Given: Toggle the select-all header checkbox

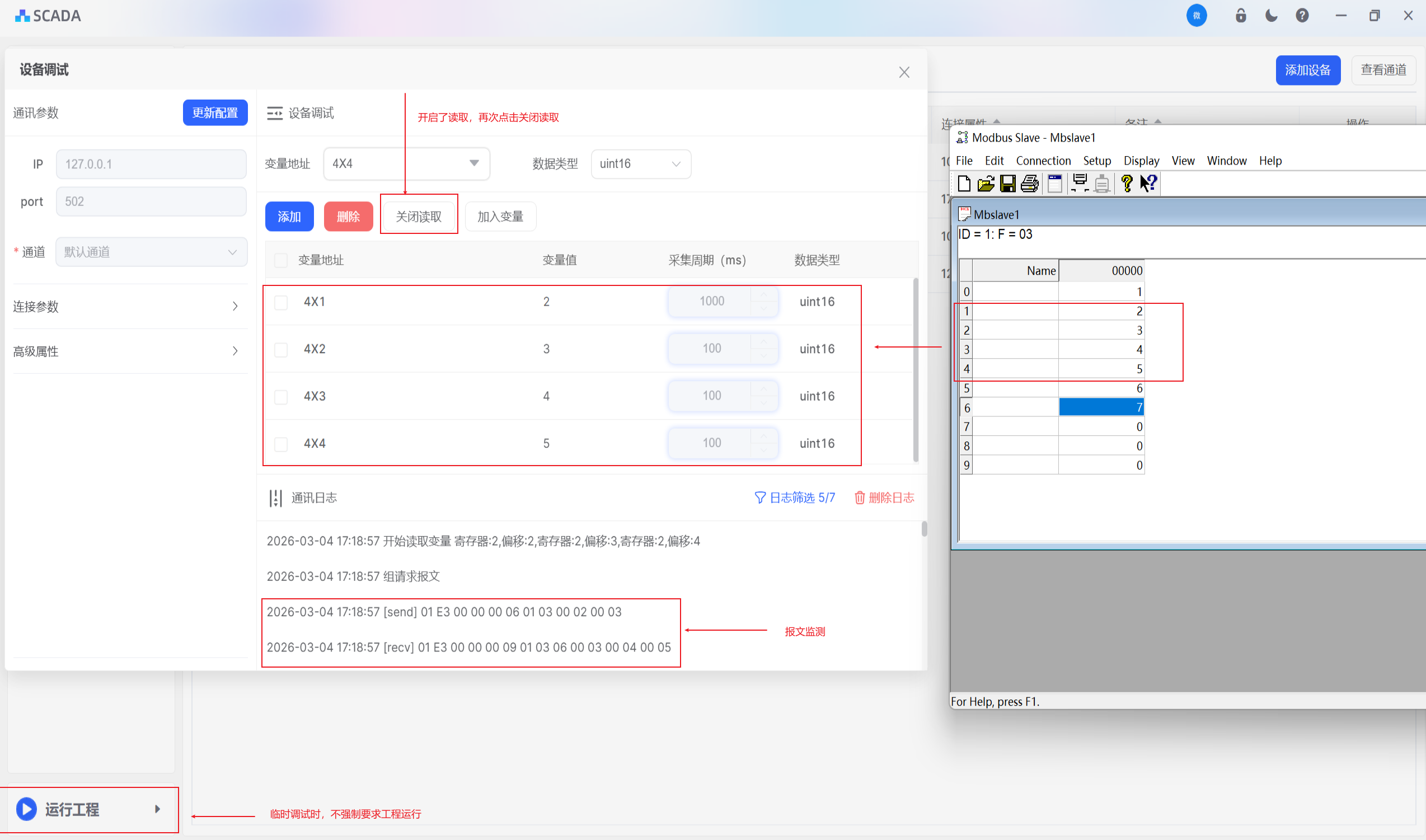Looking at the screenshot, I should (281, 260).
